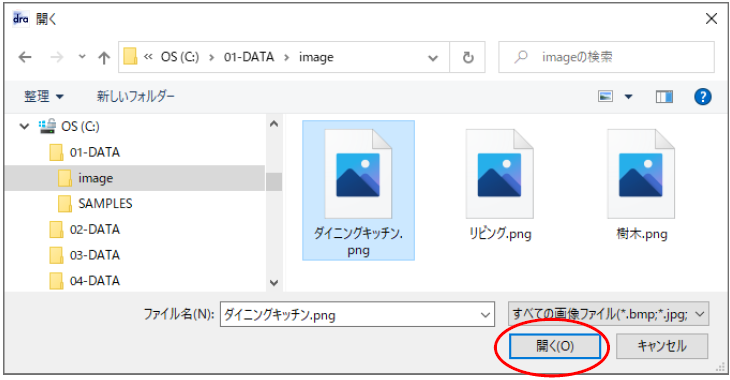Open recent locations chevron next to forward arrow

coord(82,57)
